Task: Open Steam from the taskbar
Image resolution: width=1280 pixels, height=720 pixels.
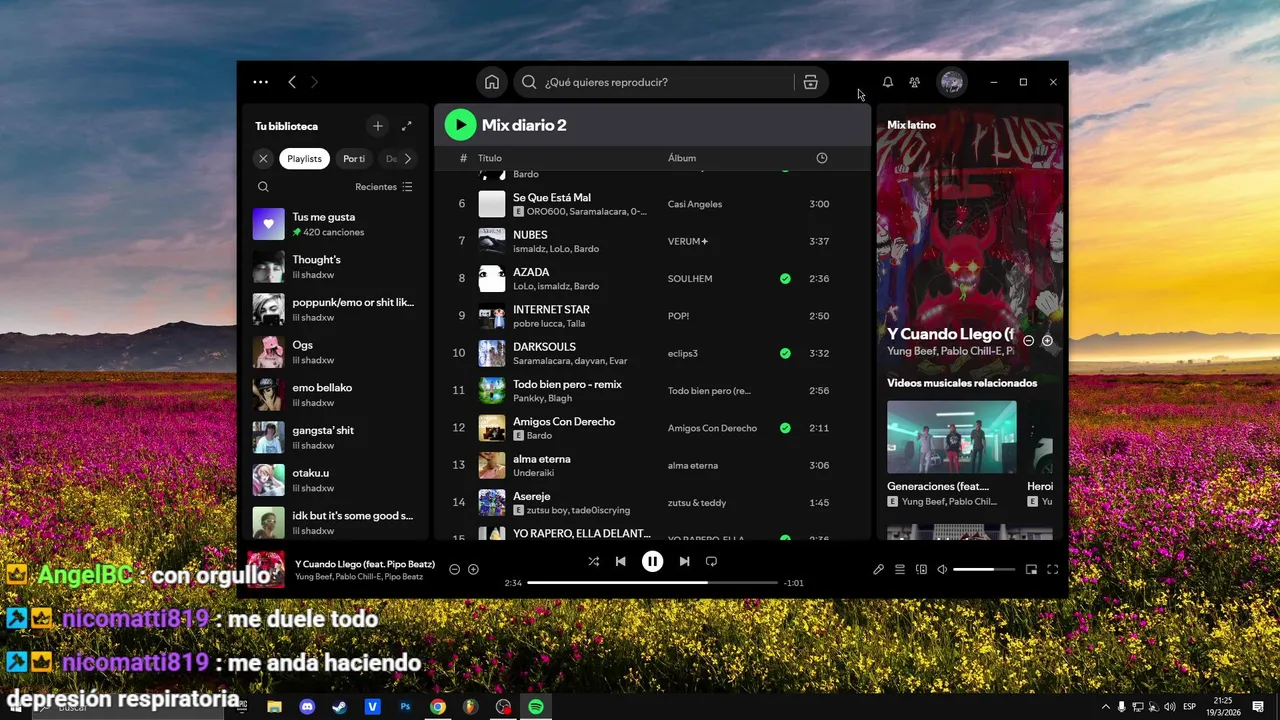Action: click(340, 706)
